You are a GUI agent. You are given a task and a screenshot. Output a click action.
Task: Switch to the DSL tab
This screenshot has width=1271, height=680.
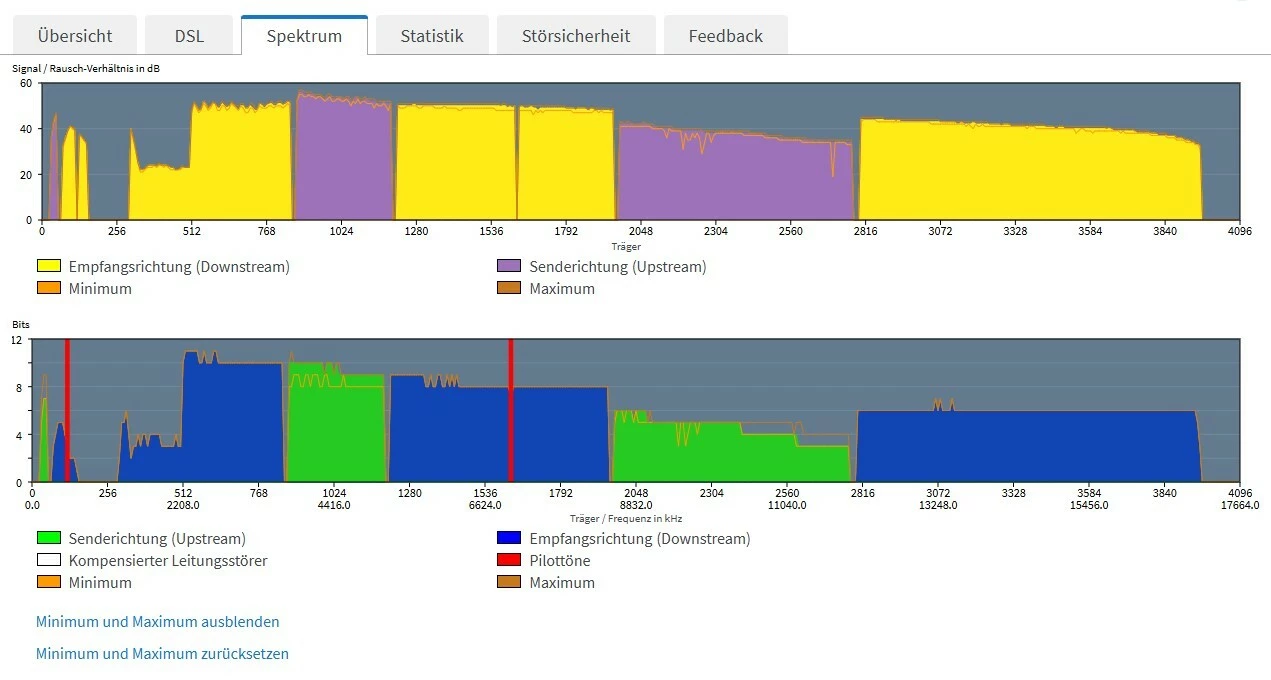pos(189,35)
